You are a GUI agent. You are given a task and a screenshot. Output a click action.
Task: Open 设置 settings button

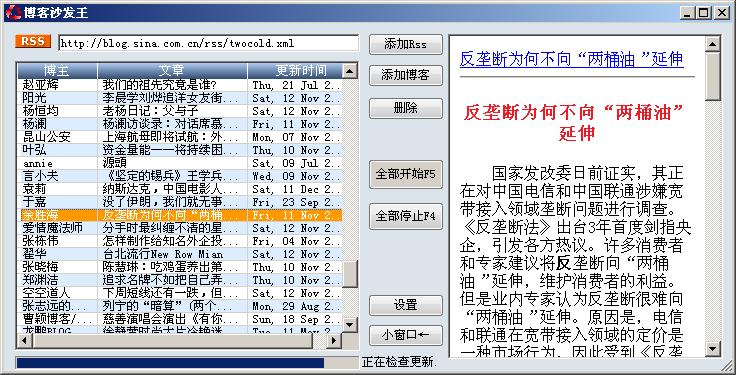click(406, 305)
